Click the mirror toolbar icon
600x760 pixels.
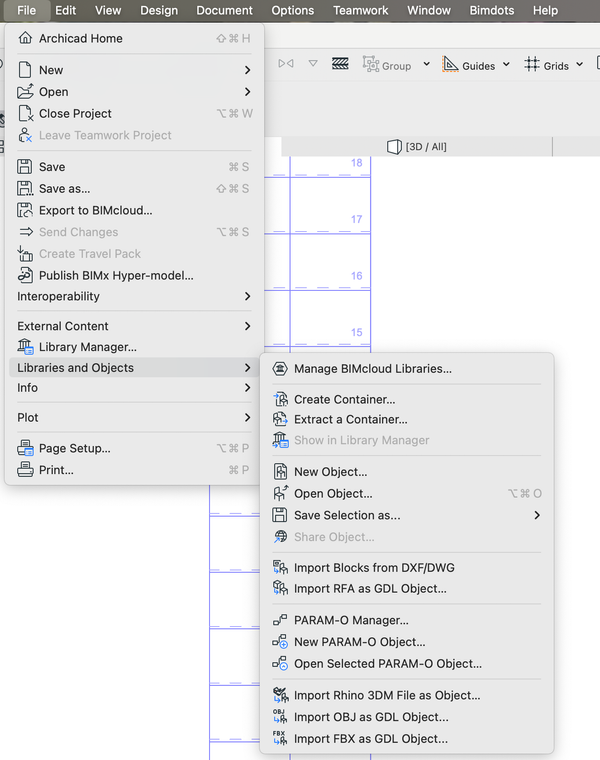286,63
